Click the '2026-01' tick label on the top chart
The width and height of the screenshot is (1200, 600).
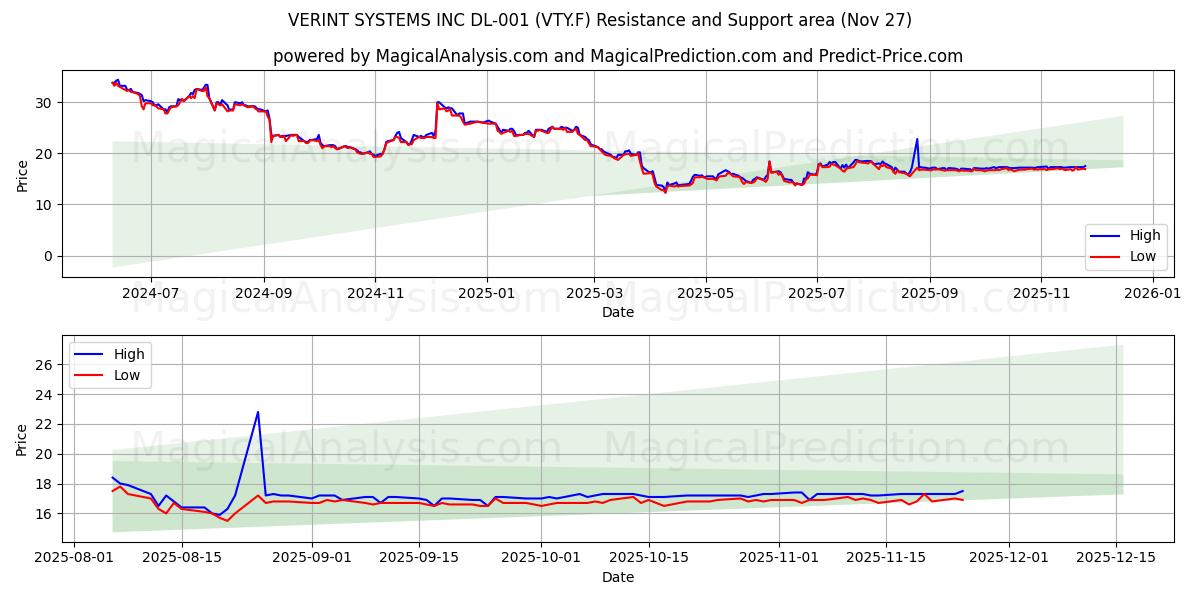click(x=1153, y=293)
